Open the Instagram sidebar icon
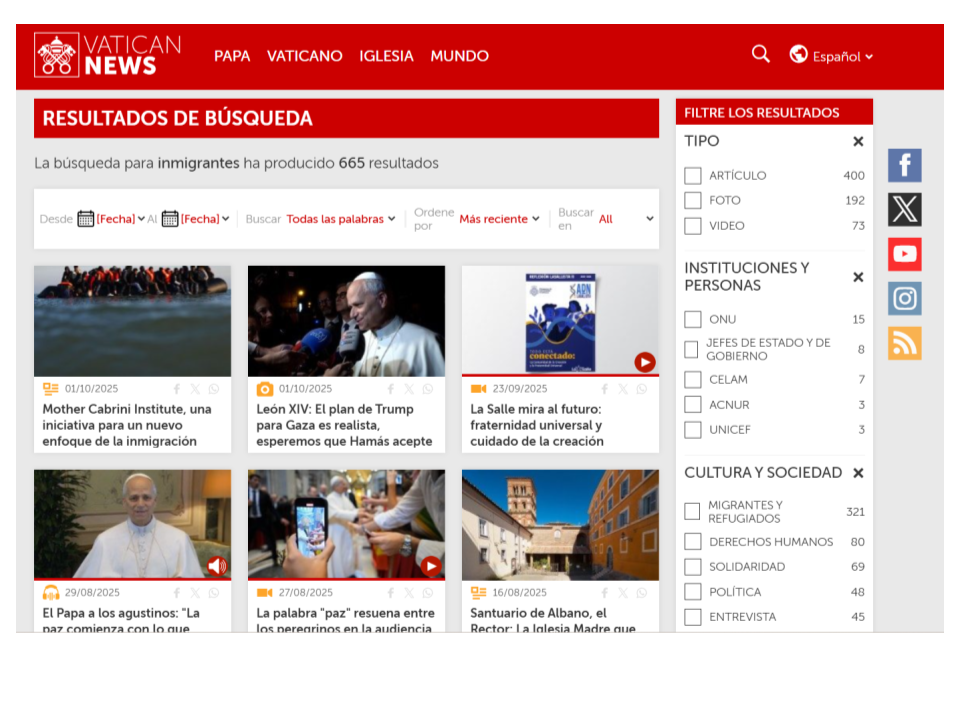 pyautogui.click(x=904, y=298)
